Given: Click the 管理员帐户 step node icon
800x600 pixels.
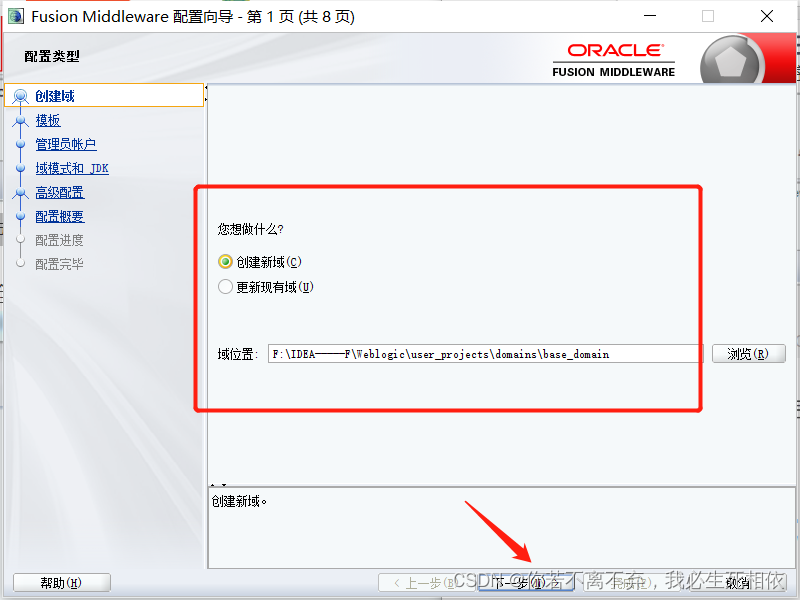Looking at the screenshot, I should 20,144.
